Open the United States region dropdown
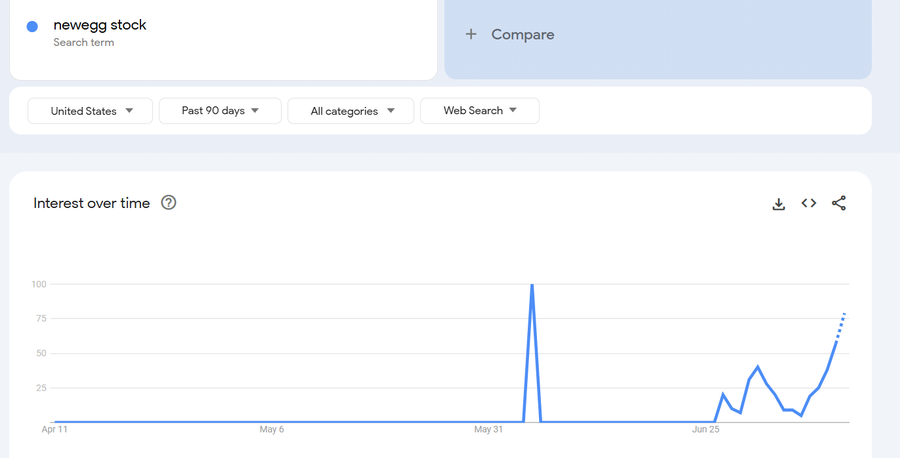Screen dimensions: 900x458 click(x=90, y=111)
